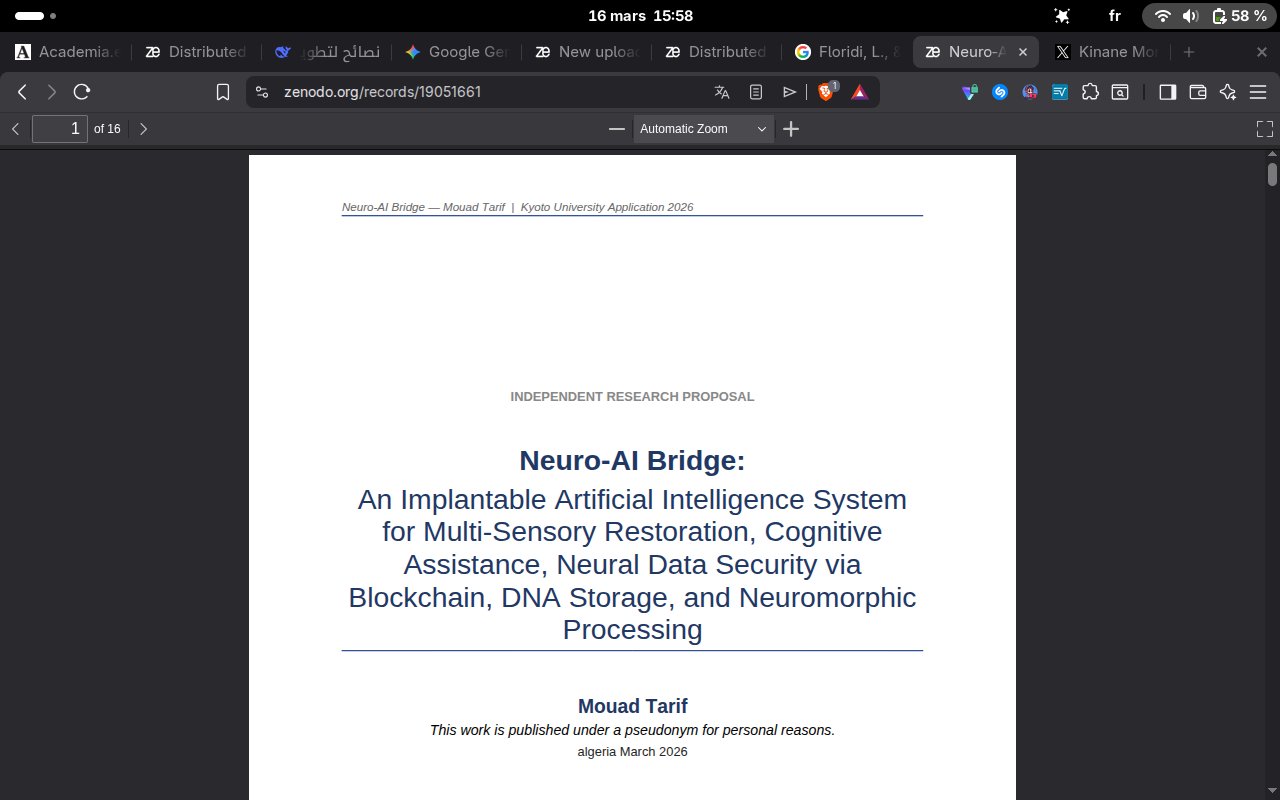The height and width of the screenshot is (800, 1280).
Task: Click the red and blue round extension icon
Action: [1030, 92]
